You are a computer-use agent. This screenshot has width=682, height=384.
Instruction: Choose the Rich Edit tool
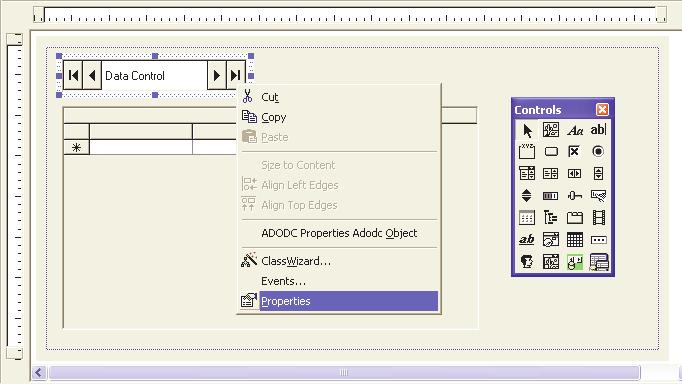coord(527,240)
